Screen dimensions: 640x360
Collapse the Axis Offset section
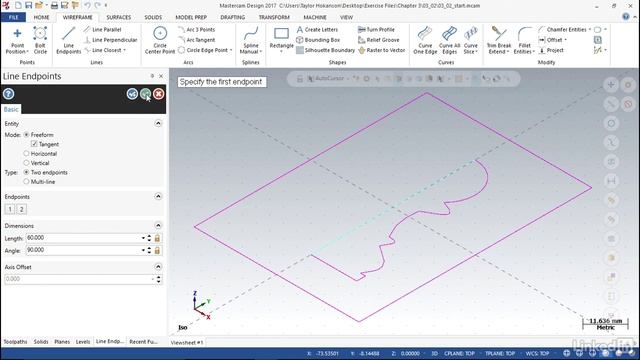tap(158, 267)
